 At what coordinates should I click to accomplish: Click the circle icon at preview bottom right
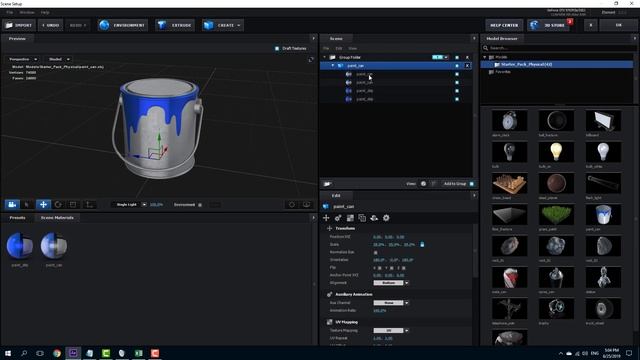pyautogui.click(x=292, y=204)
